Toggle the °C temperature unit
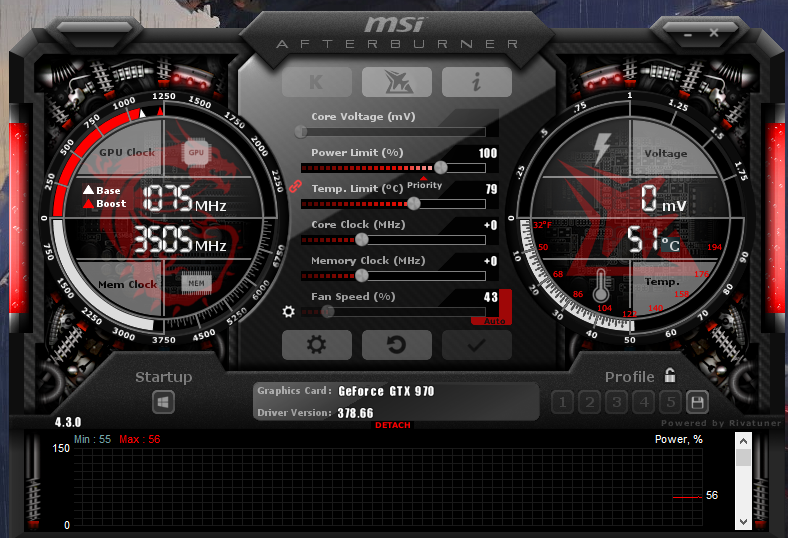 point(670,245)
